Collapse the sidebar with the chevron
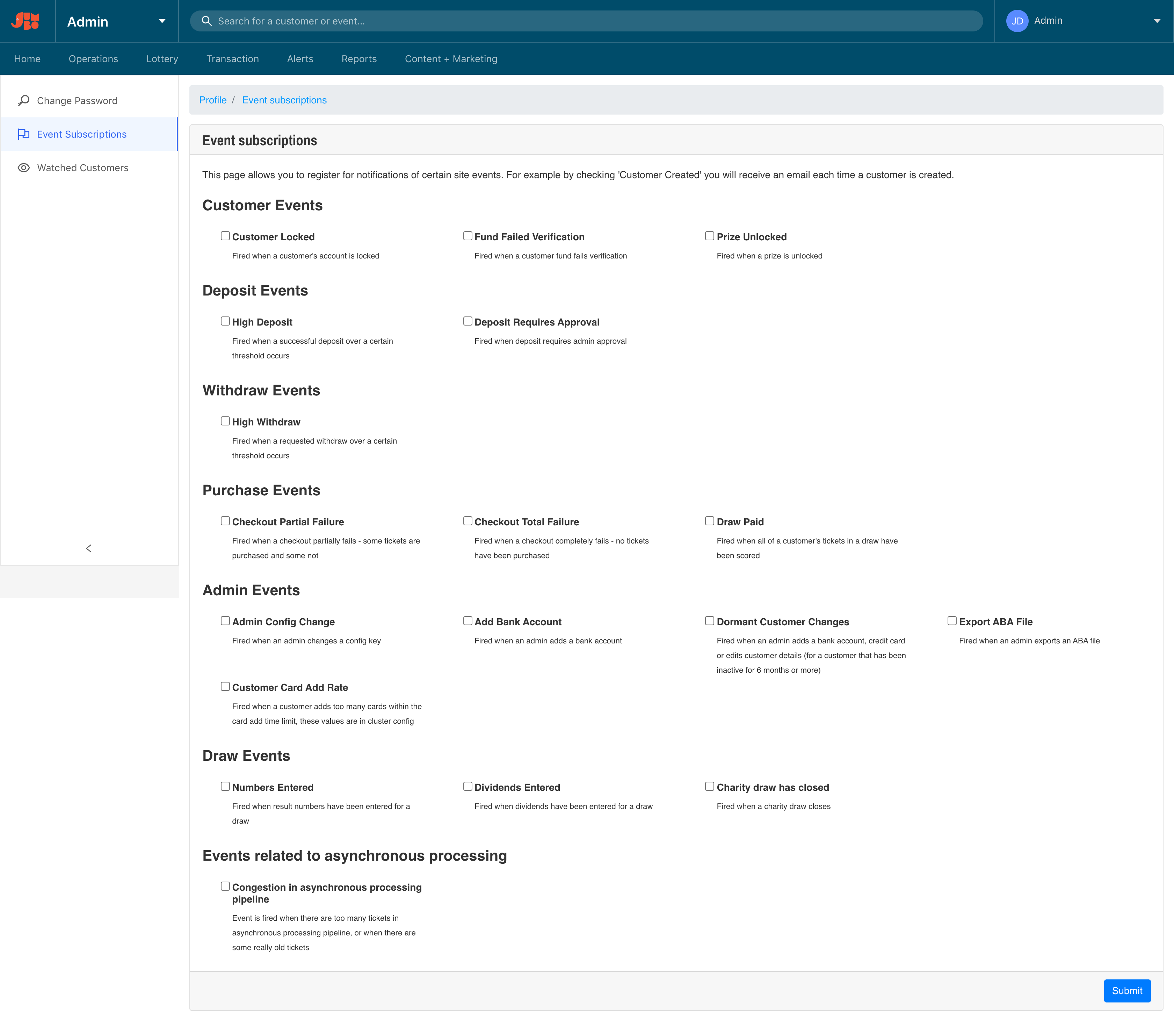The width and height of the screenshot is (1174, 1036). pyautogui.click(x=88, y=548)
